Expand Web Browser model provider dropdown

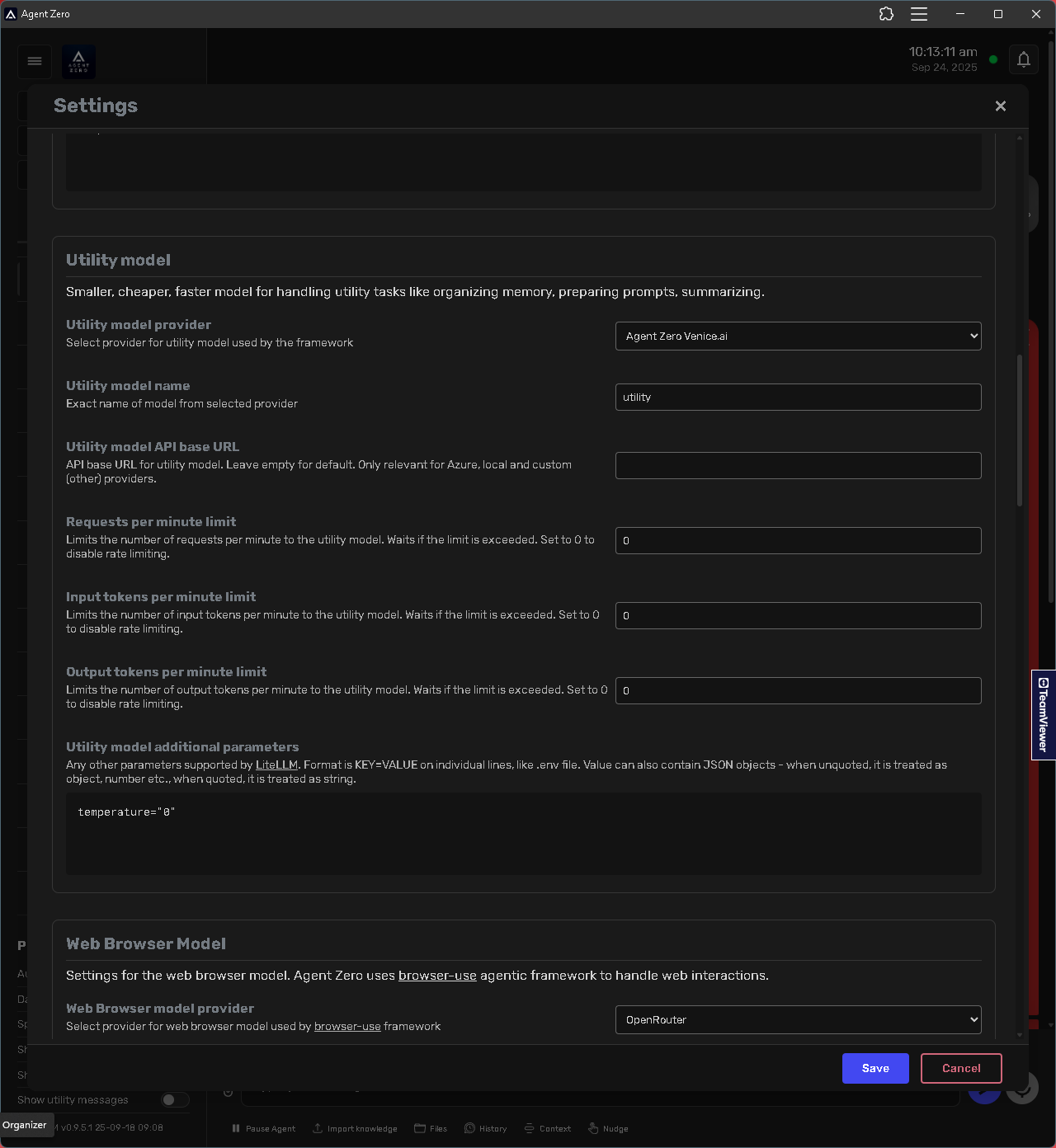(x=798, y=1020)
